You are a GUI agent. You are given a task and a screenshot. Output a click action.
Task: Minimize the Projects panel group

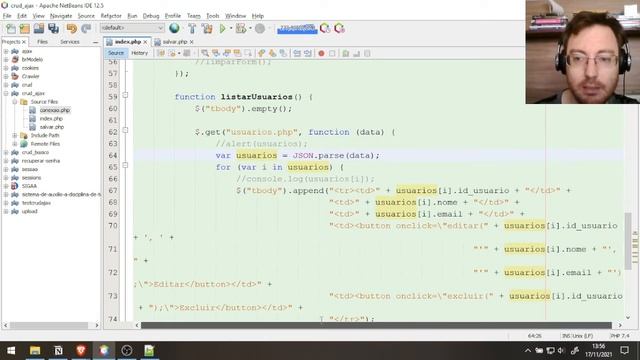tap(96, 42)
